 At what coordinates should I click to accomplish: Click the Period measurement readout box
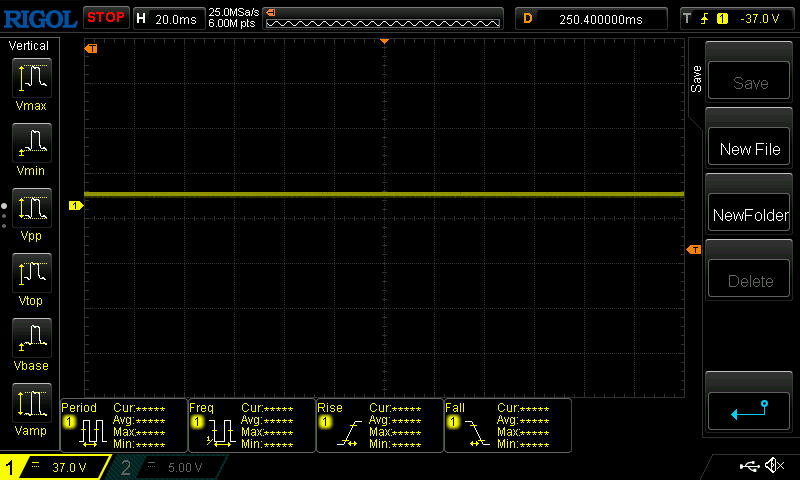pos(124,425)
